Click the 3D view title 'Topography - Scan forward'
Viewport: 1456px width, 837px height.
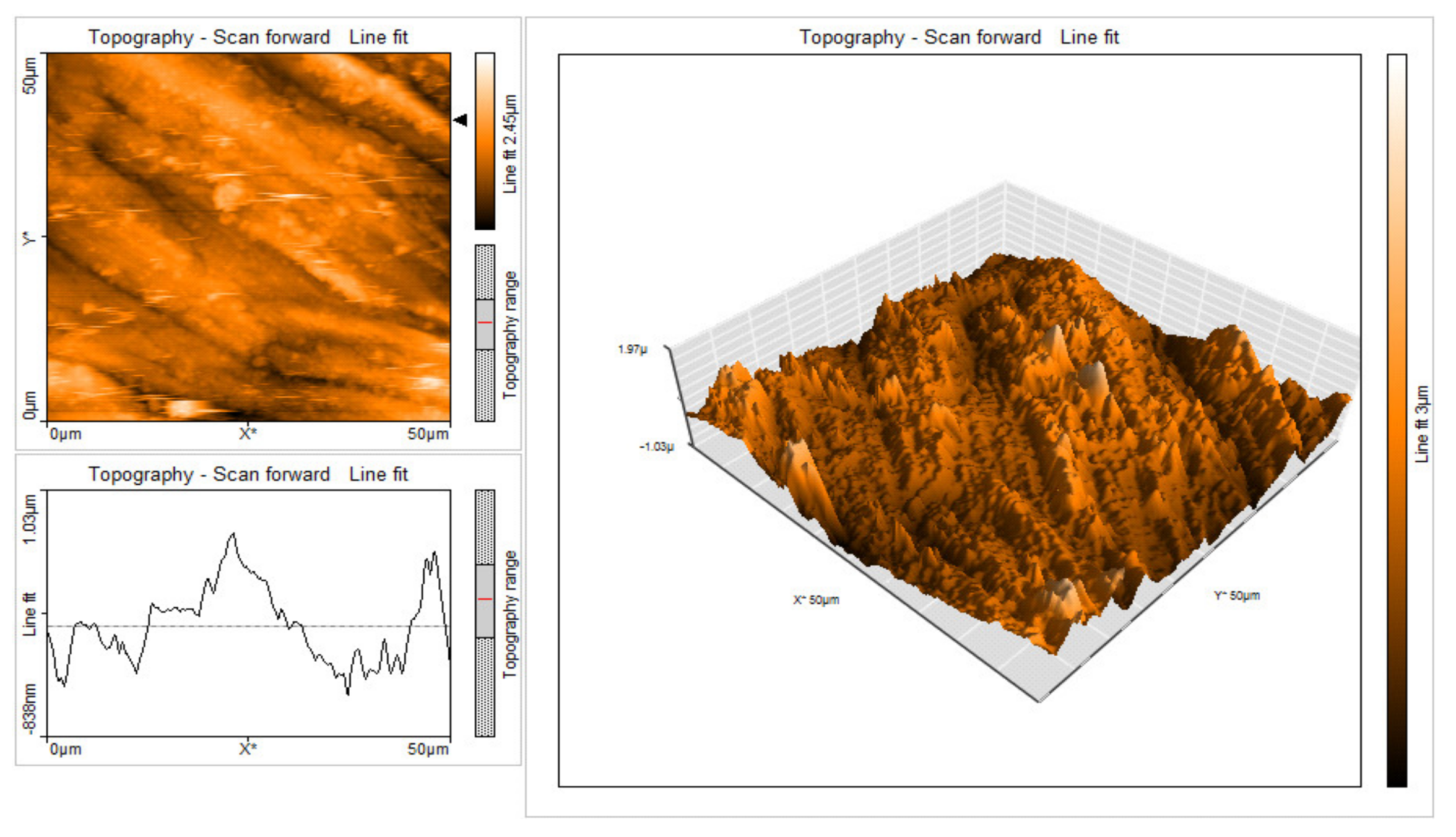pos(920,37)
